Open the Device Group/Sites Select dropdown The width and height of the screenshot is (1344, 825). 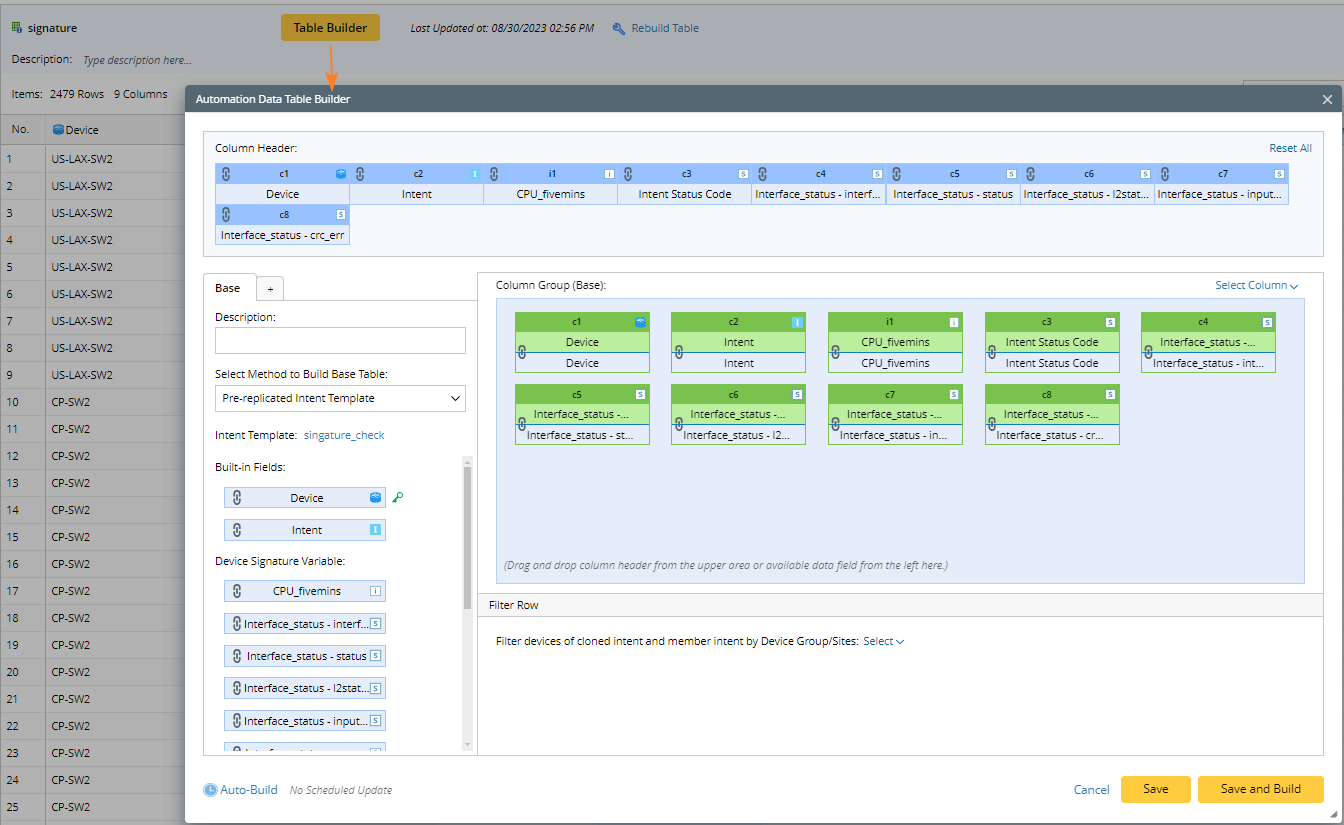(883, 642)
